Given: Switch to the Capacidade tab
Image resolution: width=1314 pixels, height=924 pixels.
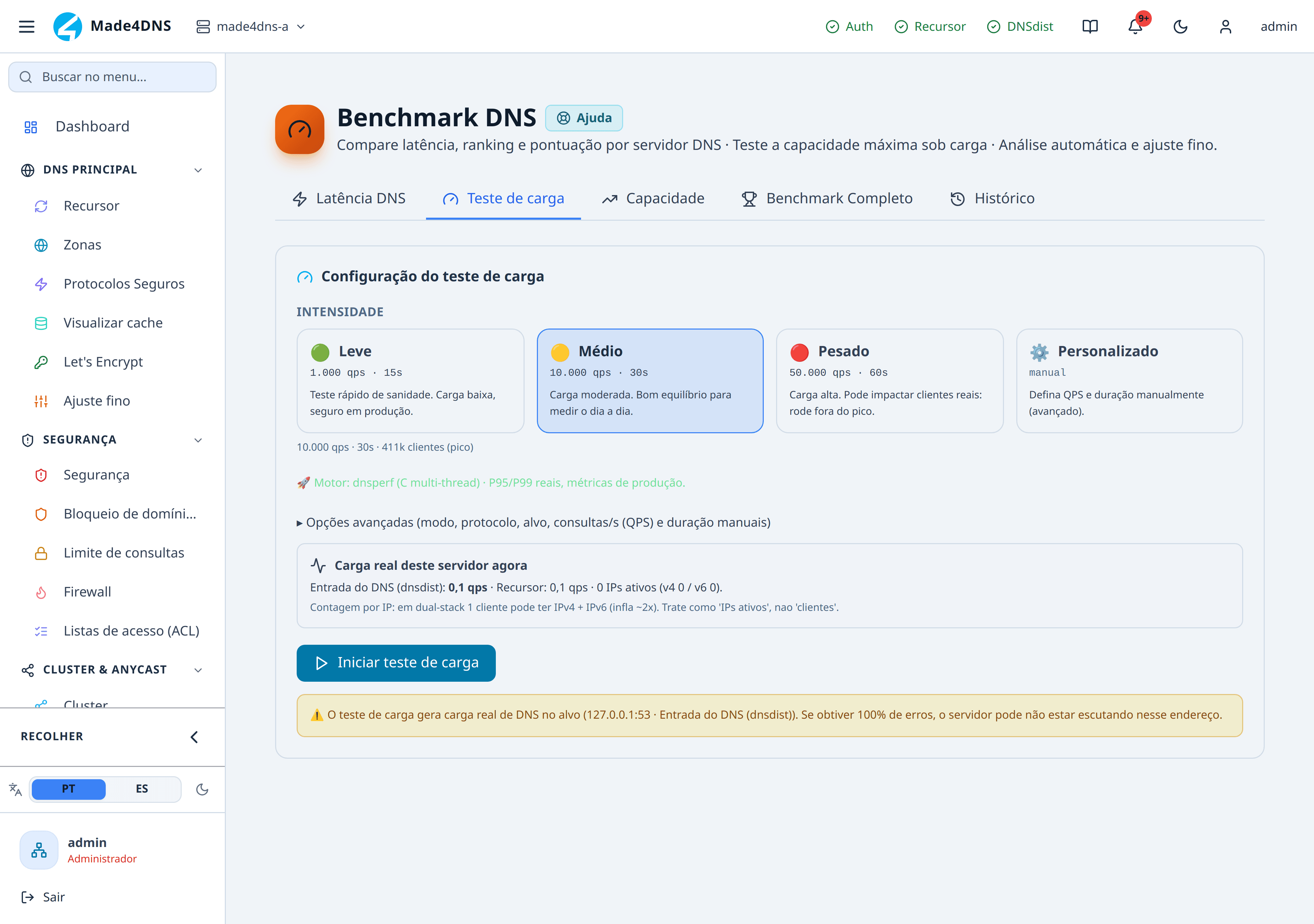Looking at the screenshot, I should click(x=653, y=198).
